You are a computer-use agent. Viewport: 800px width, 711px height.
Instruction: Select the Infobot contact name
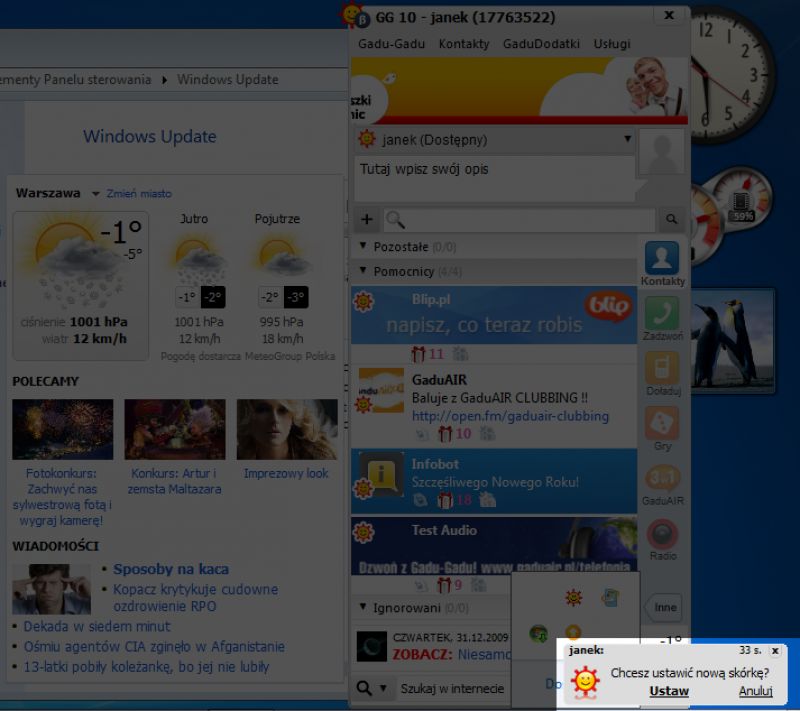pos(435,464)
